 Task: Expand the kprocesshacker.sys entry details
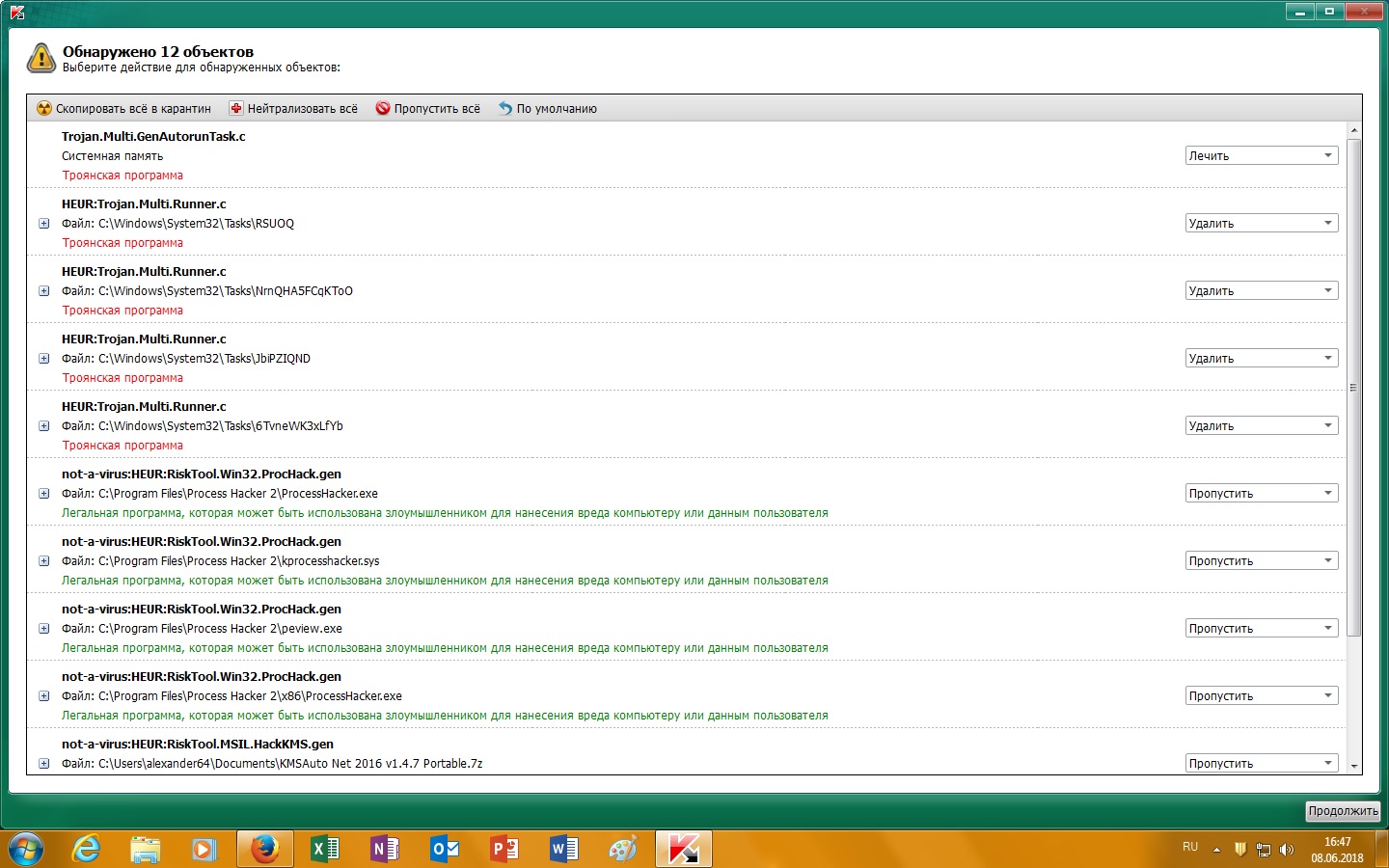[x=43, y=561]
